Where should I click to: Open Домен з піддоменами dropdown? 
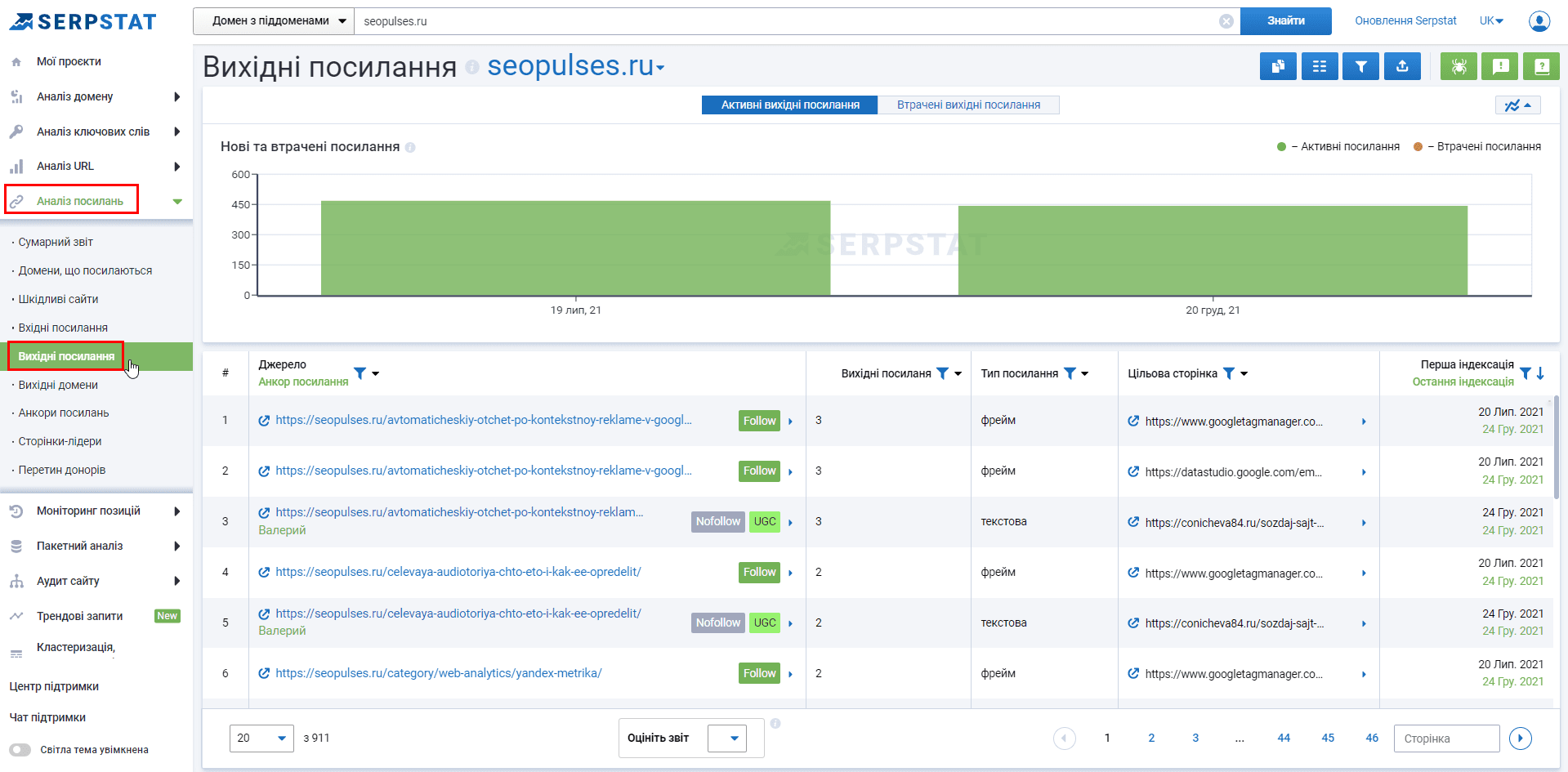274,21
